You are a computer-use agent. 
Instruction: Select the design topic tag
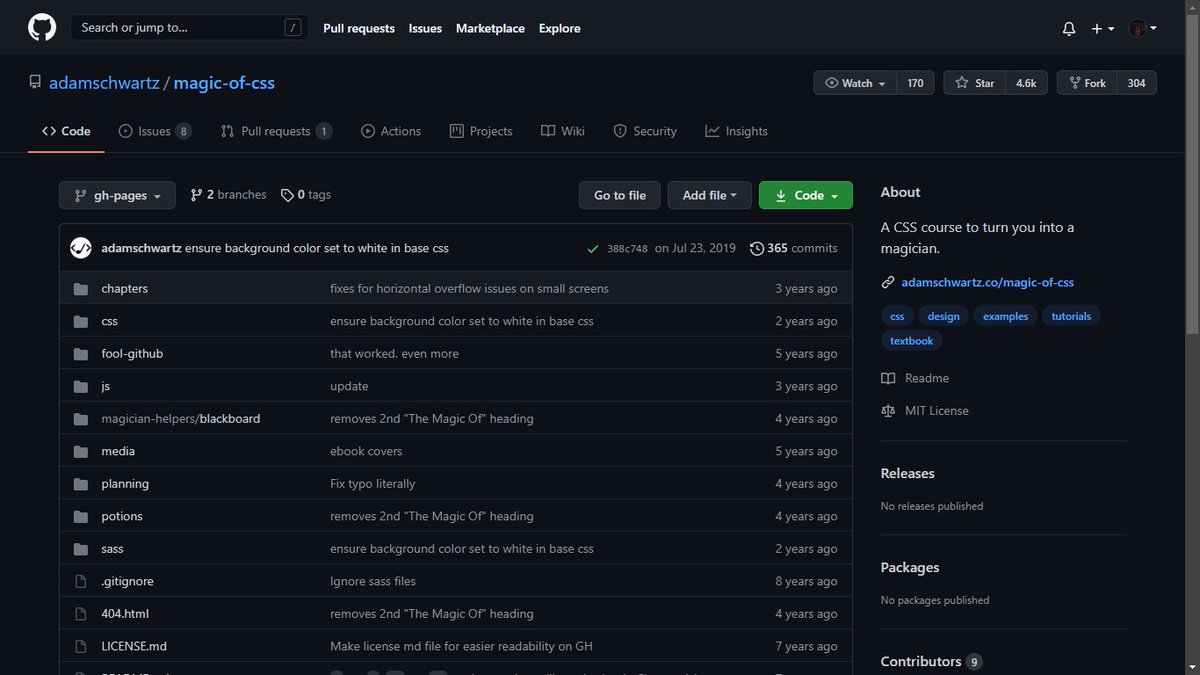943,316
